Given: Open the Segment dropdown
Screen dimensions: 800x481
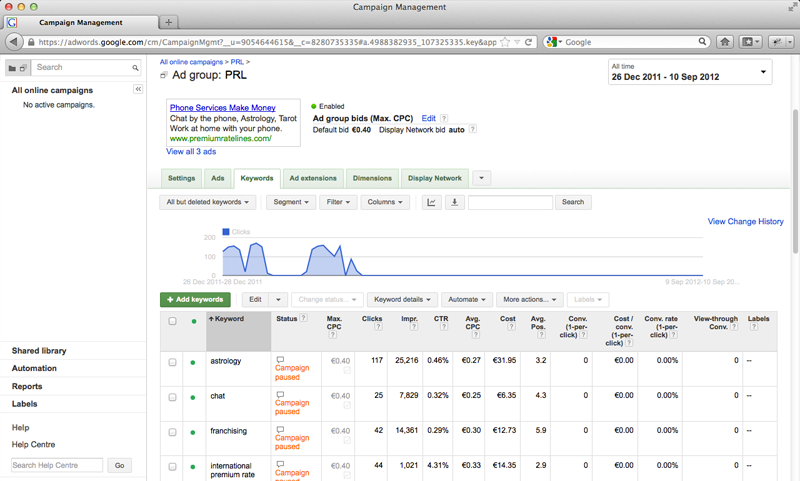Looking at the screenshot, I should coord(291,202).
